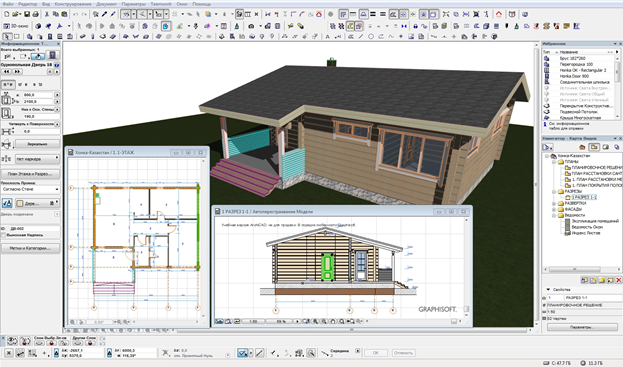
Task: Open the Нет маркера dropdown
Action: click(37, 158)
